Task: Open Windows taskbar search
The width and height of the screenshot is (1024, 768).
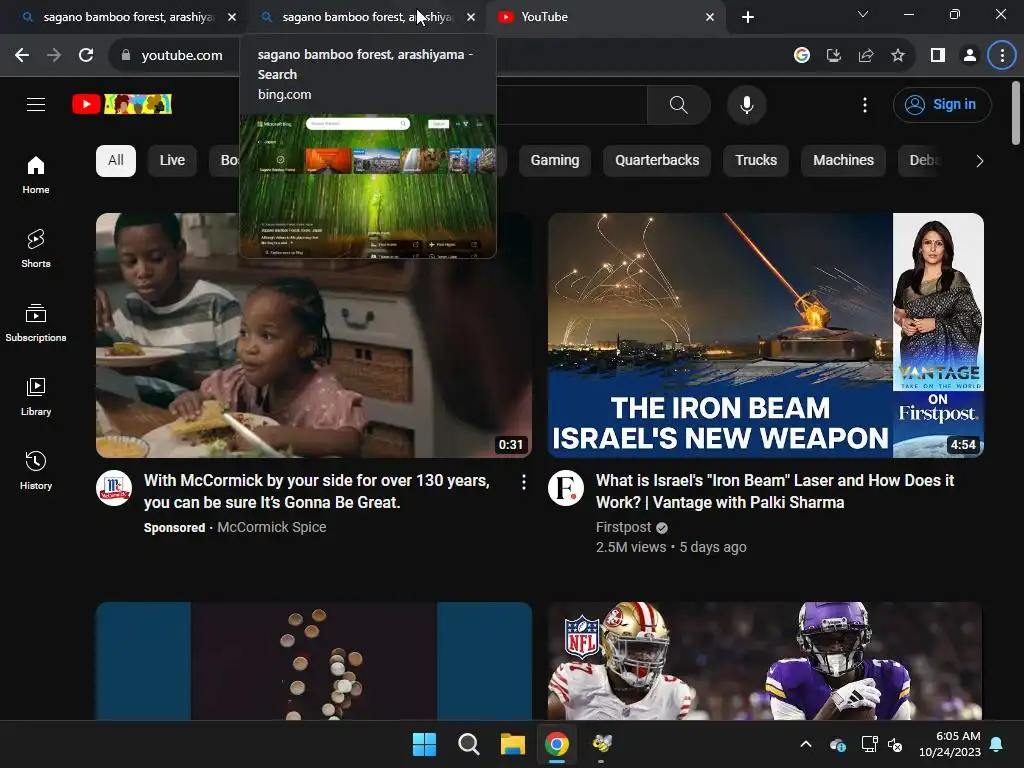Action: (468, 744)
